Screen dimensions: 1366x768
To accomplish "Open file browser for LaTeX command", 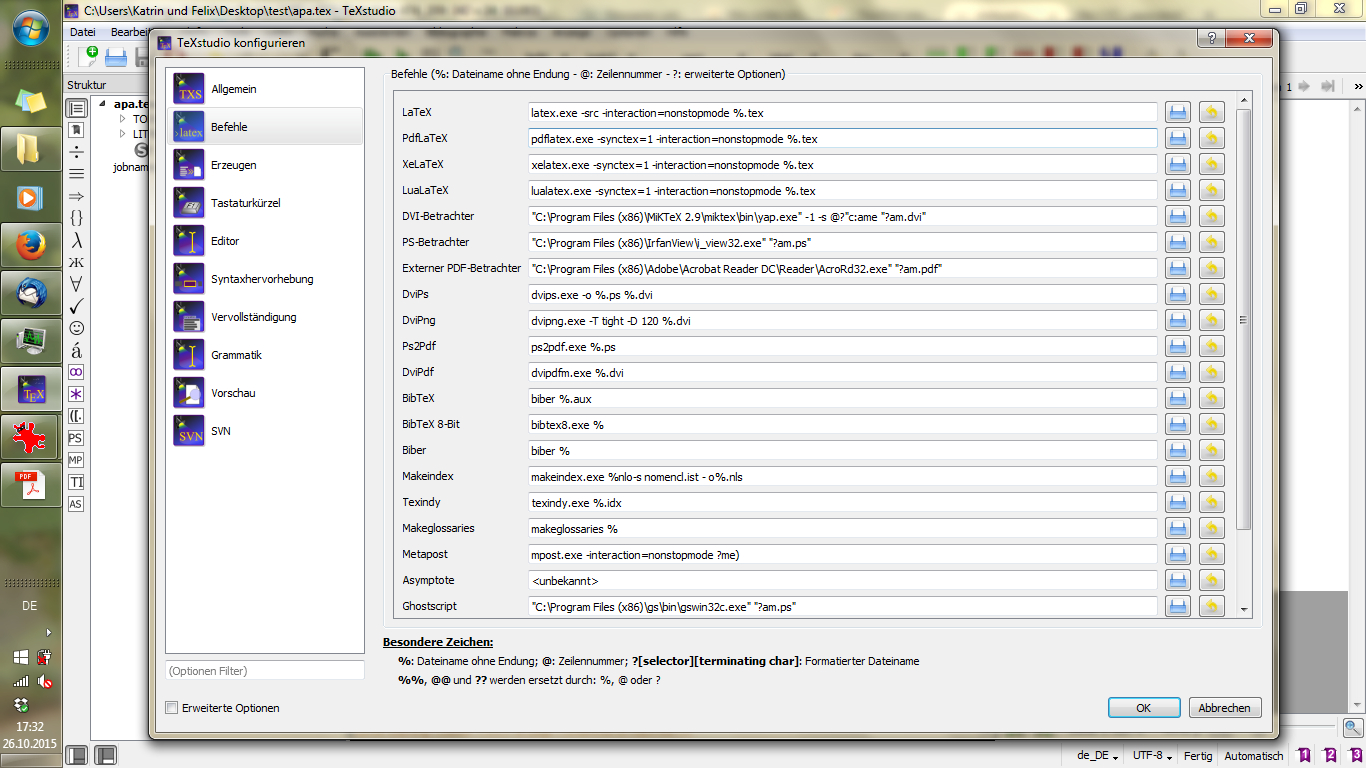I will (x=1178, y=112).
